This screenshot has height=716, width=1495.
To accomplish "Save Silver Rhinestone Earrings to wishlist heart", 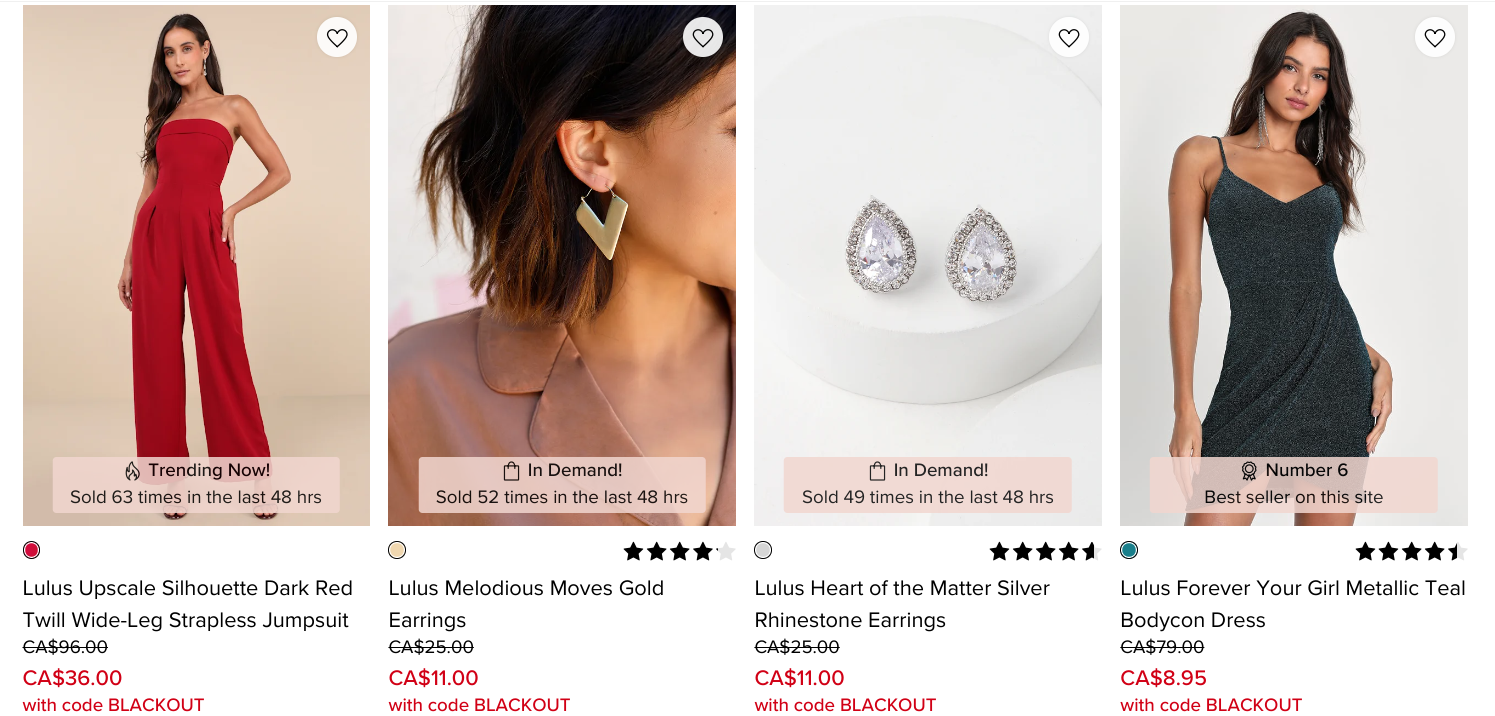I will click(x=1069, y=38).
